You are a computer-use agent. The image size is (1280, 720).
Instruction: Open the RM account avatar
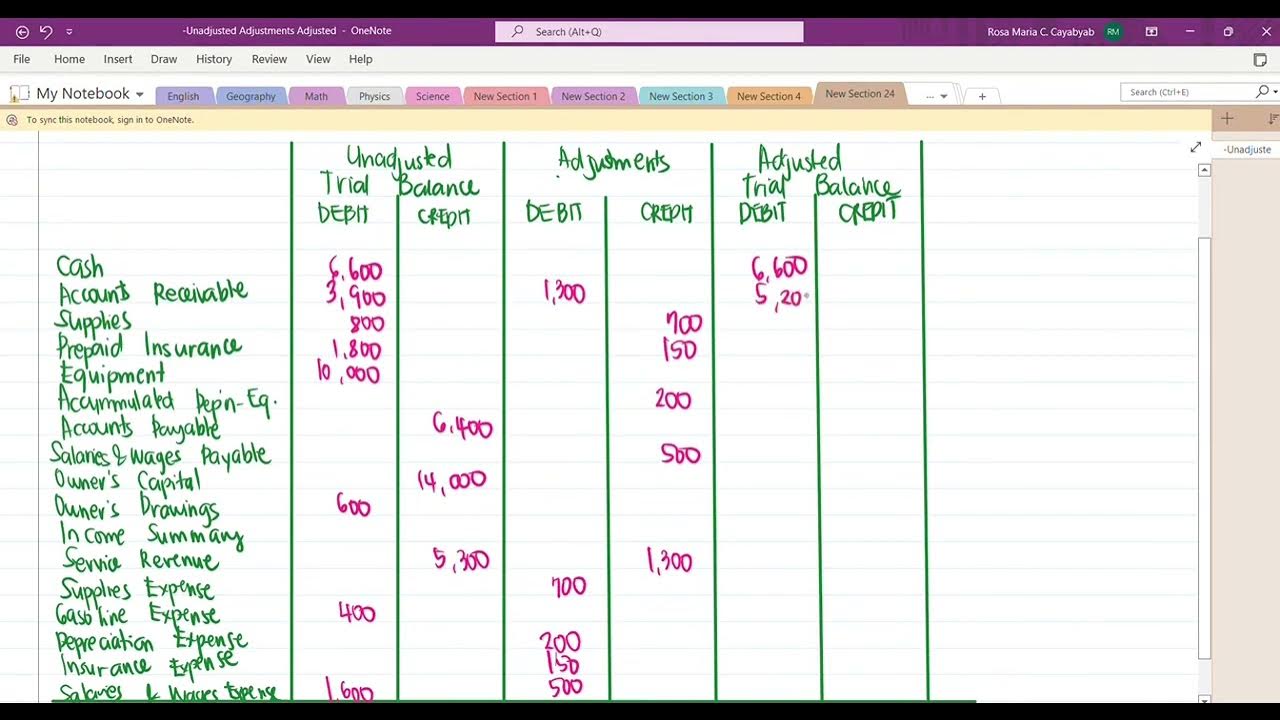point(1113,32)
